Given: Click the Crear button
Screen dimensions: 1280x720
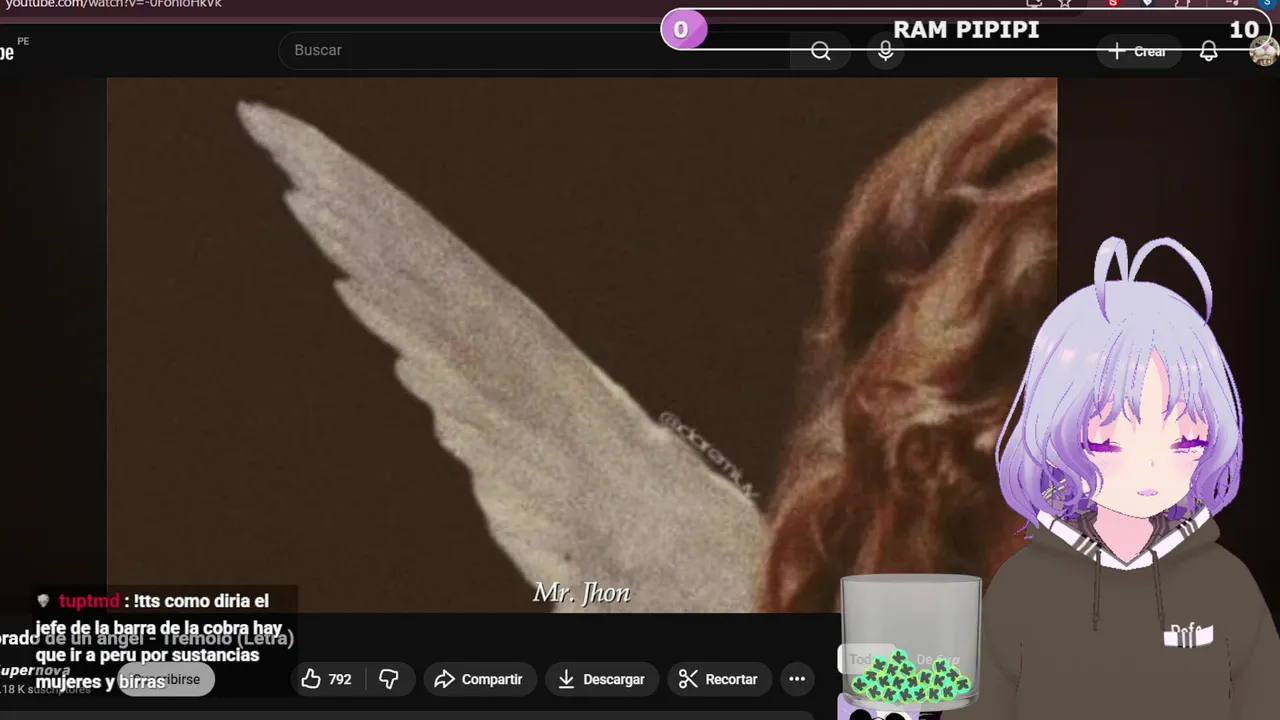Looking at the screenshot, I should [x=1138, y=51].
